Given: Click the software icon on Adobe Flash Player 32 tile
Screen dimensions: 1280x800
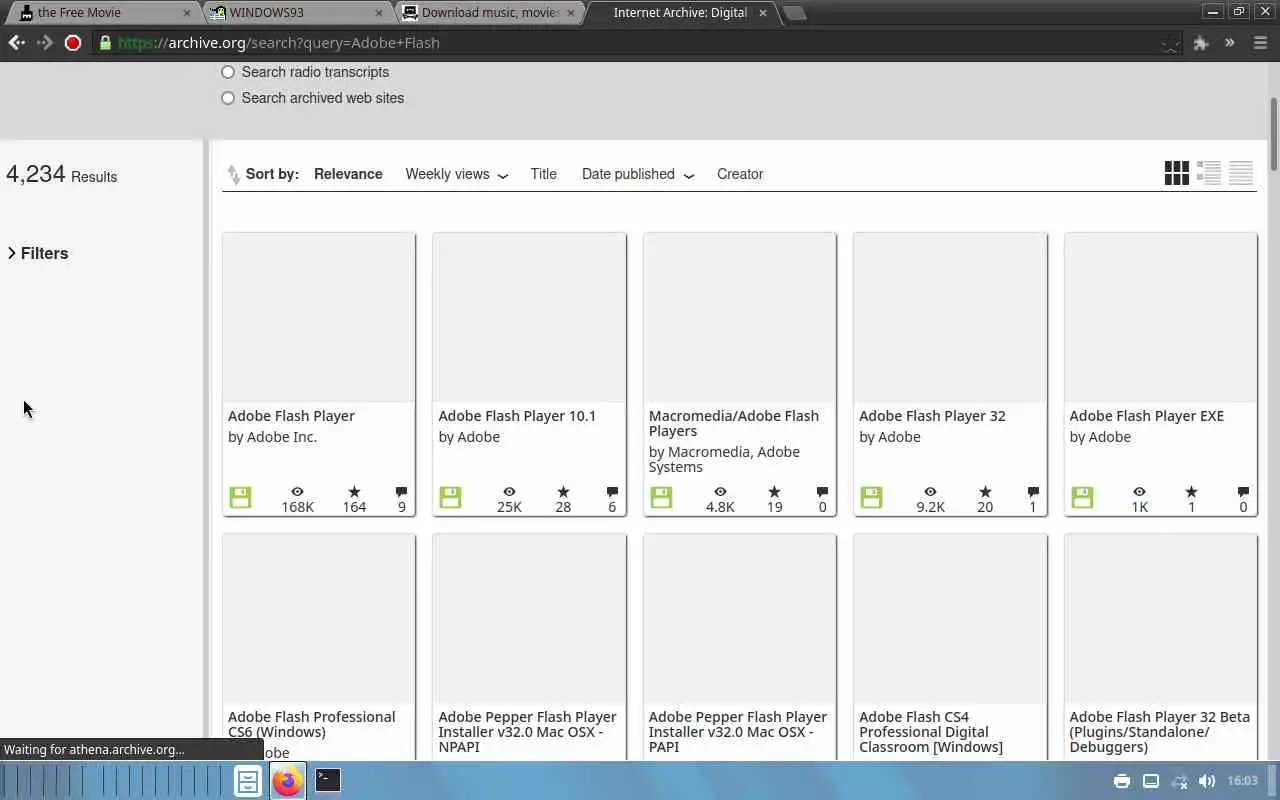Looking at the screenshot, I should pos(871,497).
